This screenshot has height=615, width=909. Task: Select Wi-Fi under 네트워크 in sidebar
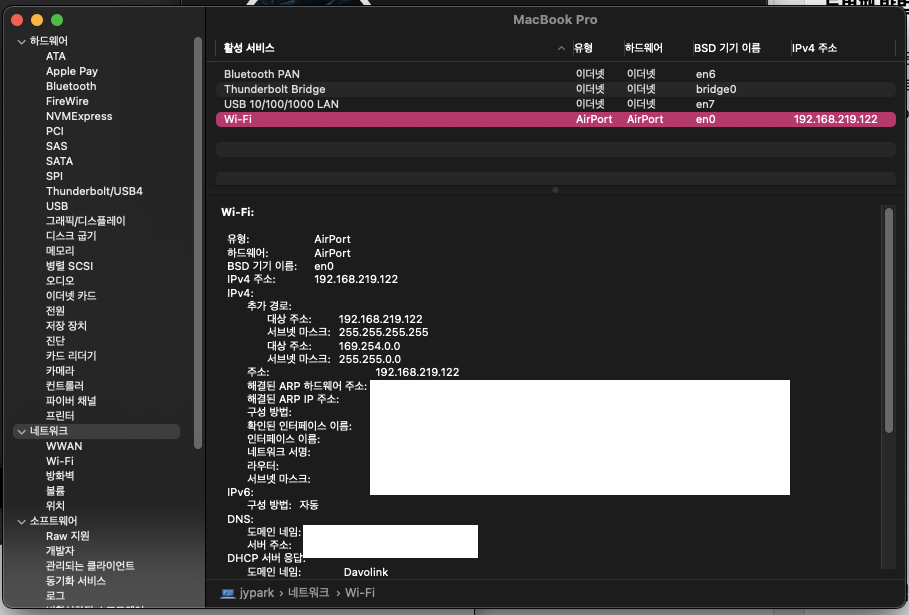point(60,461)
